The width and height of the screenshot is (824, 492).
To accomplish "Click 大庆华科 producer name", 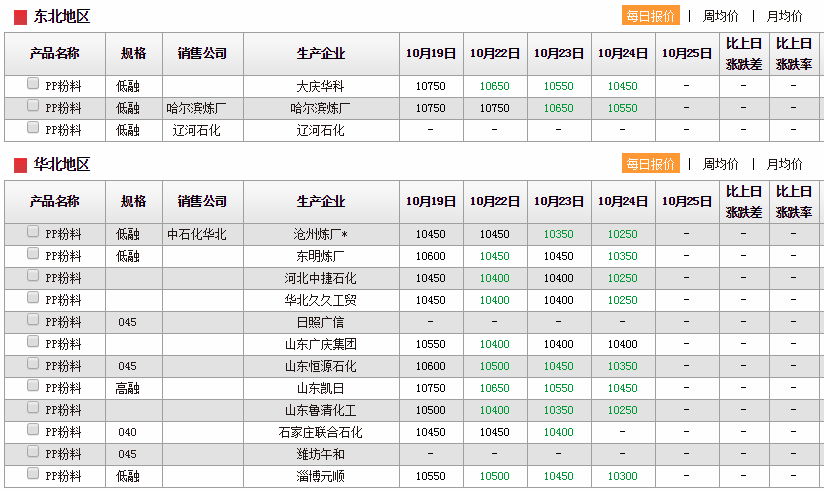I will [321, 86].
